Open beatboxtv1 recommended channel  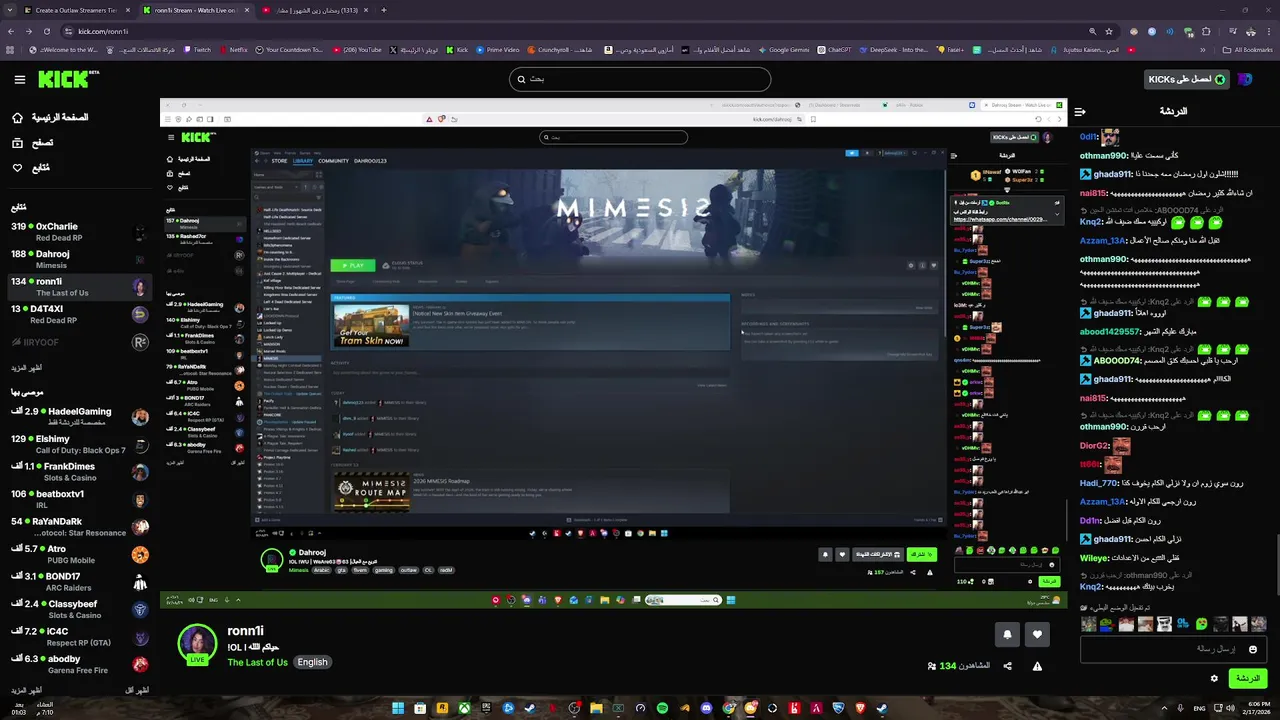point(78,499)
